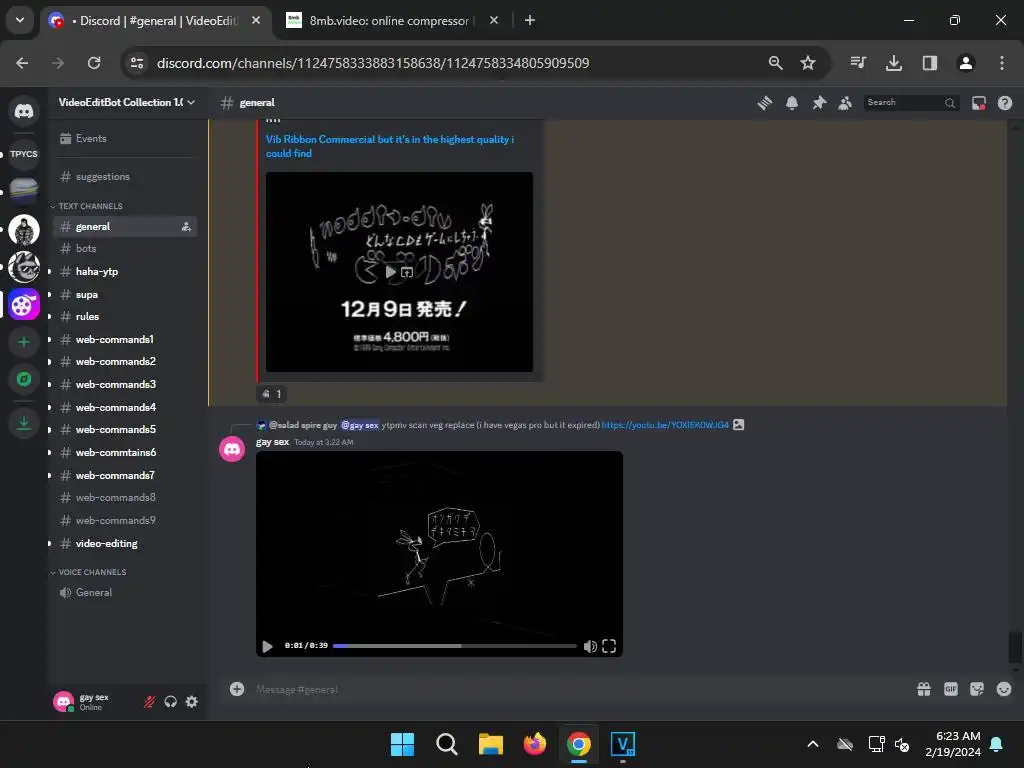This screenshot has width=1024, height=768.
Task: Open emoji picker
Action: pyautogui.click(x=1004, y=689)
